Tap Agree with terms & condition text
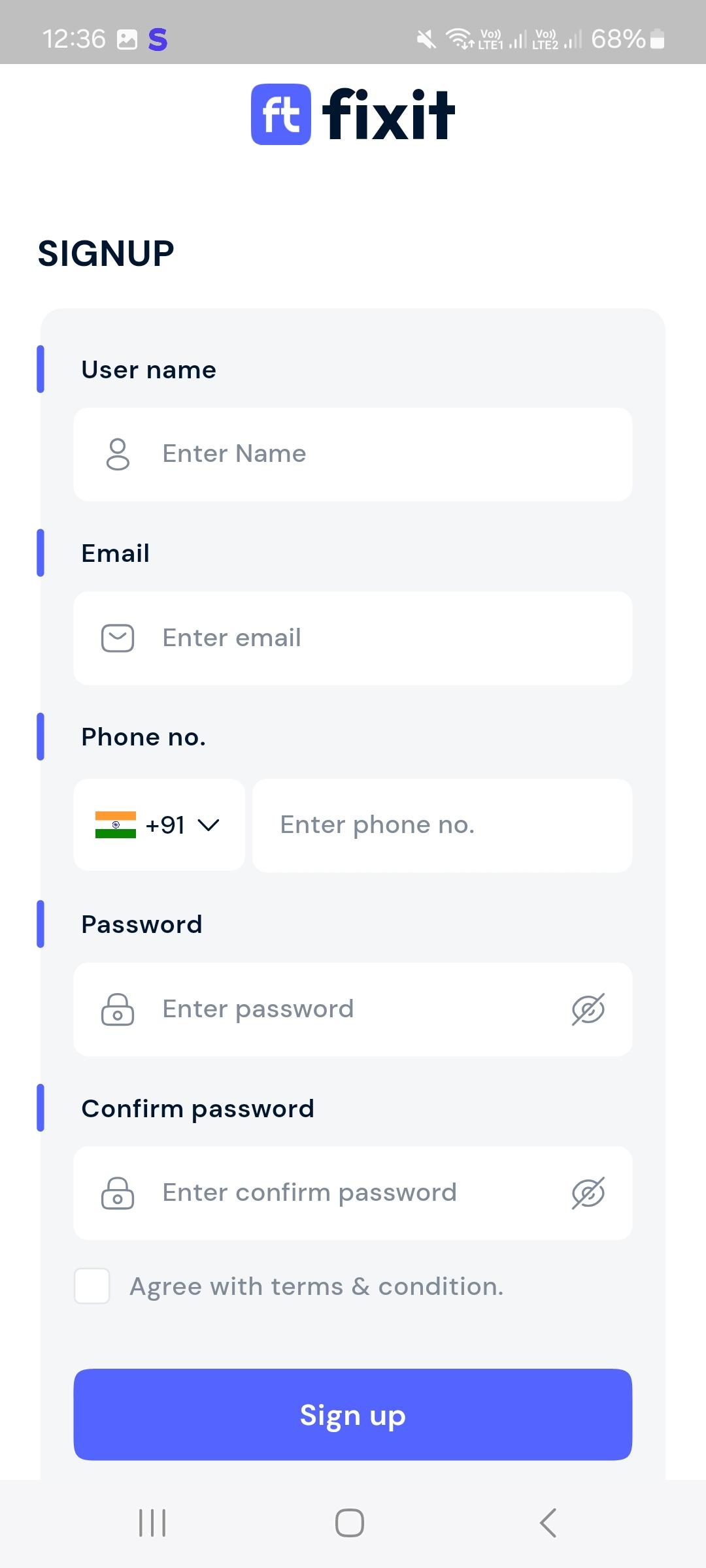This screenshot has height=1568, width=706. (316, 1286)
